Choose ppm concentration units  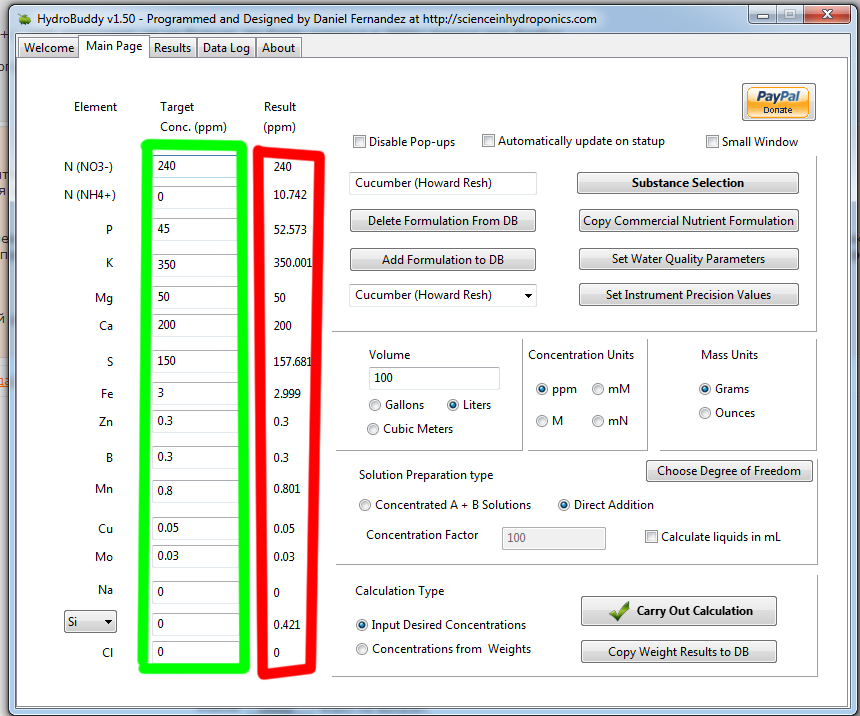(542, 389)
